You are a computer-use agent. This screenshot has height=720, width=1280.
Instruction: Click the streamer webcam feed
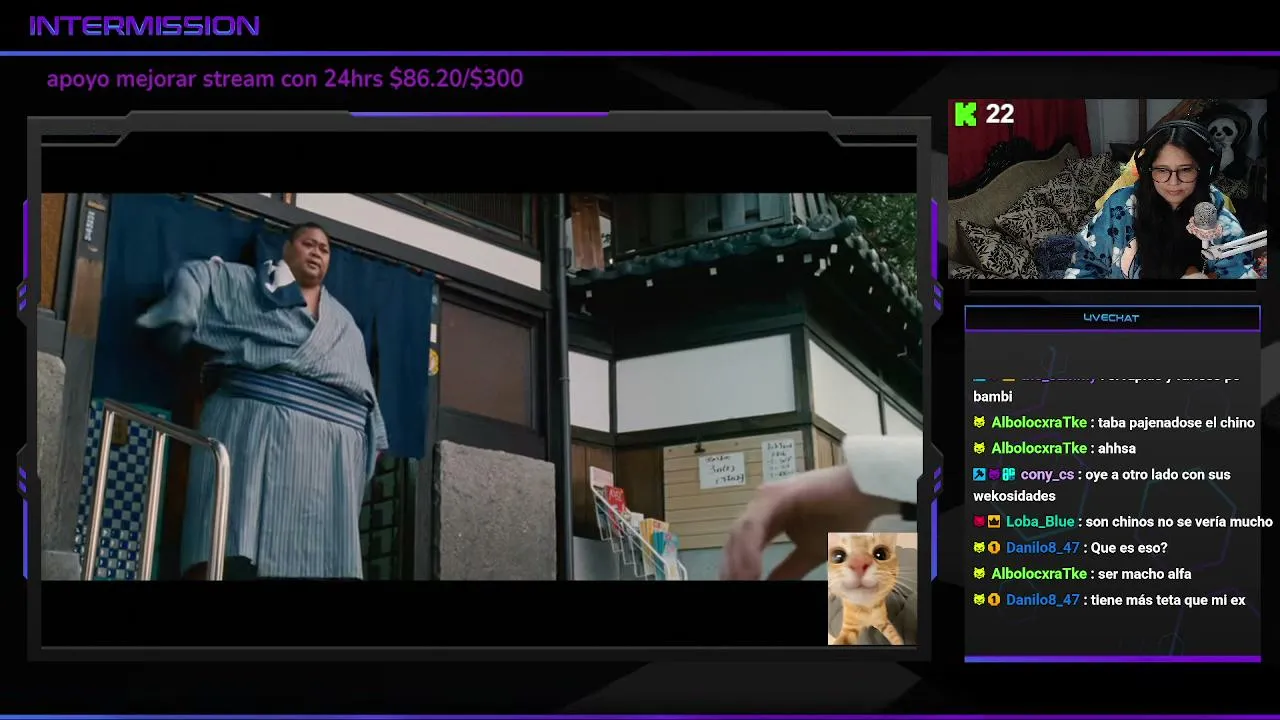pyautogui.click(x=1107, y=188)
